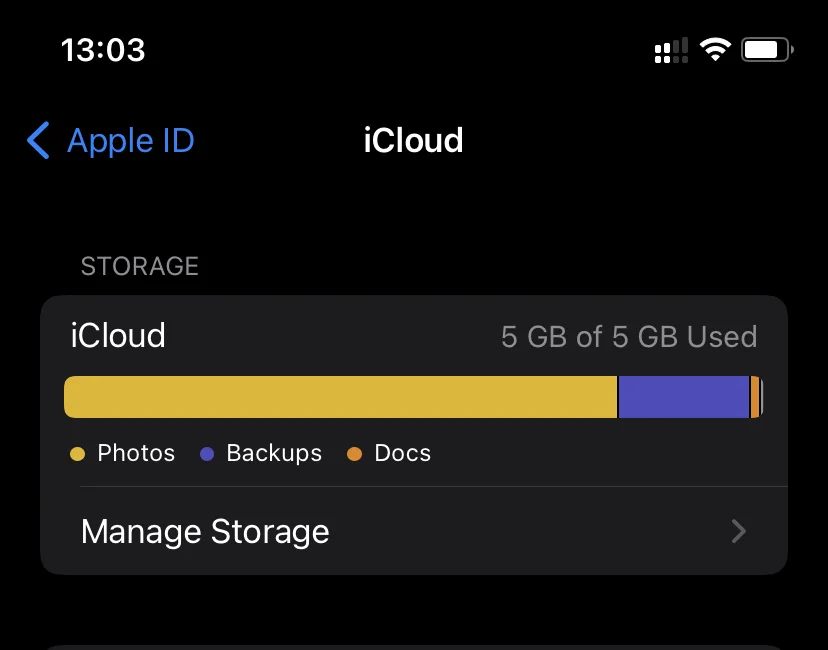Screen dimensions: 828x650
Task: Tap the Docs legend label
Action: (402, 453)
